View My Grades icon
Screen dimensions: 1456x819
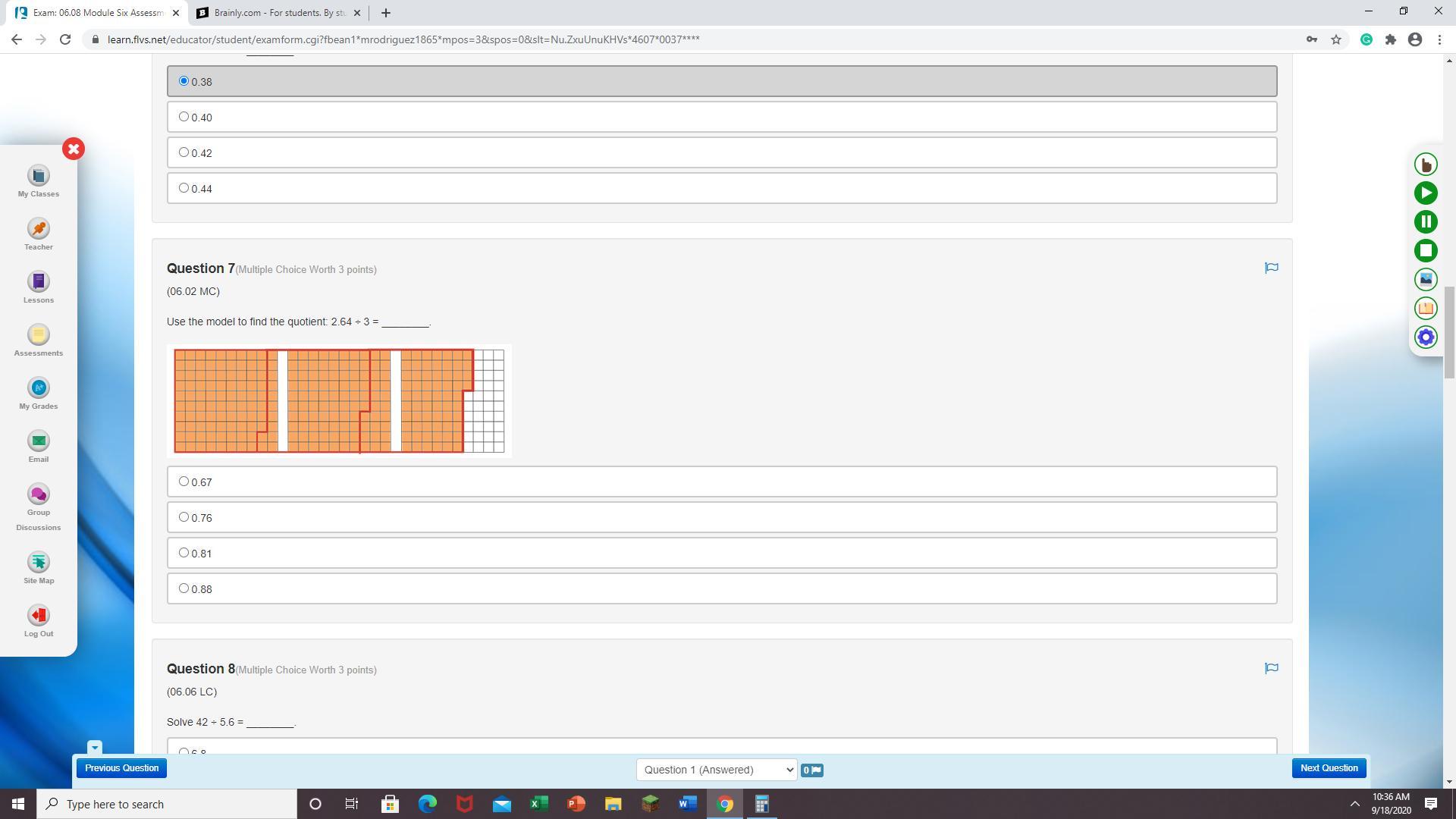click(39, 389)
